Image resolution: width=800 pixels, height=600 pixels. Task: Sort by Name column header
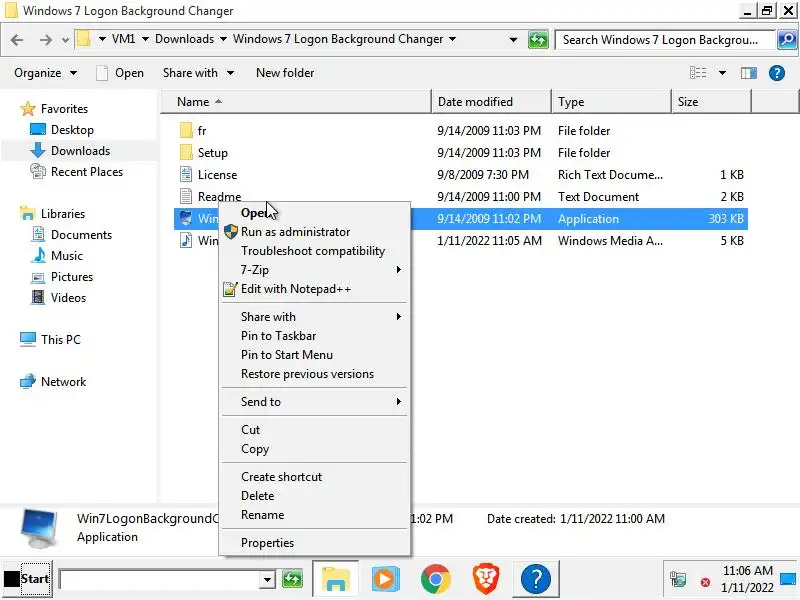click(296, 102)
